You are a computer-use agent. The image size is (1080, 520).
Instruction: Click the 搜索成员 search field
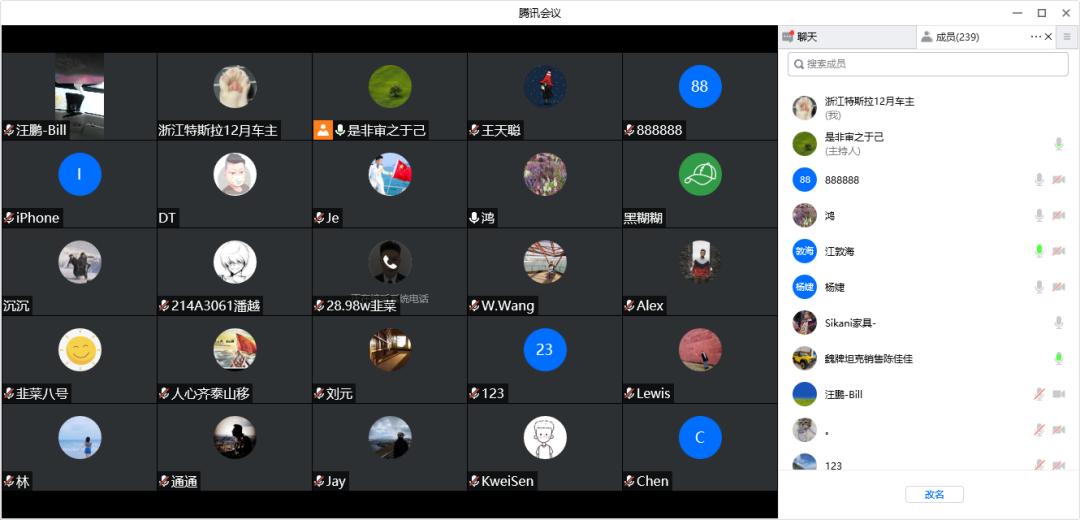(x=928, y=64)
